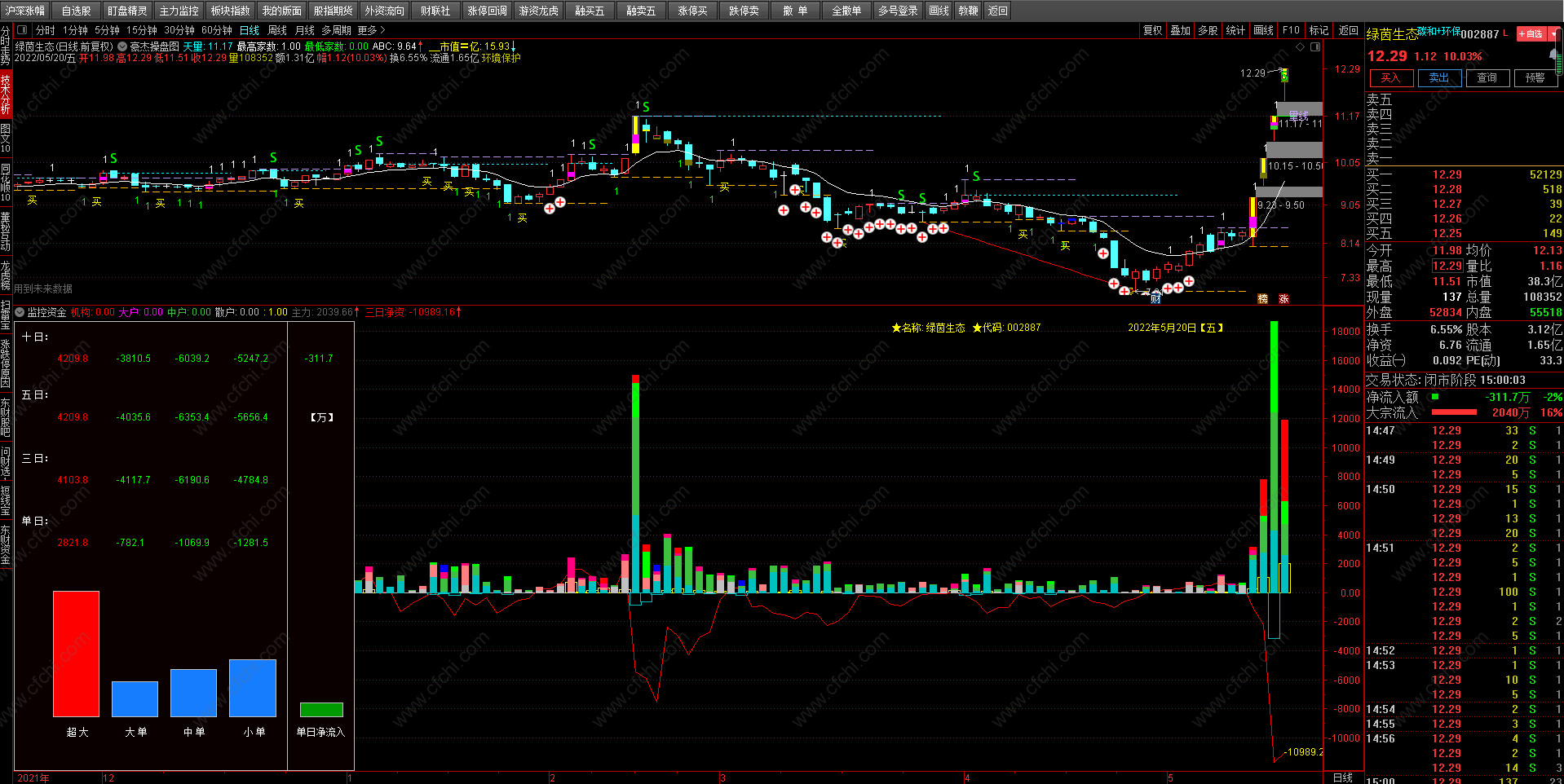Open indicator dropdown before 豪杰操盘图
This screenshot has height=784, width=1564.
click(x=122, y=46)
